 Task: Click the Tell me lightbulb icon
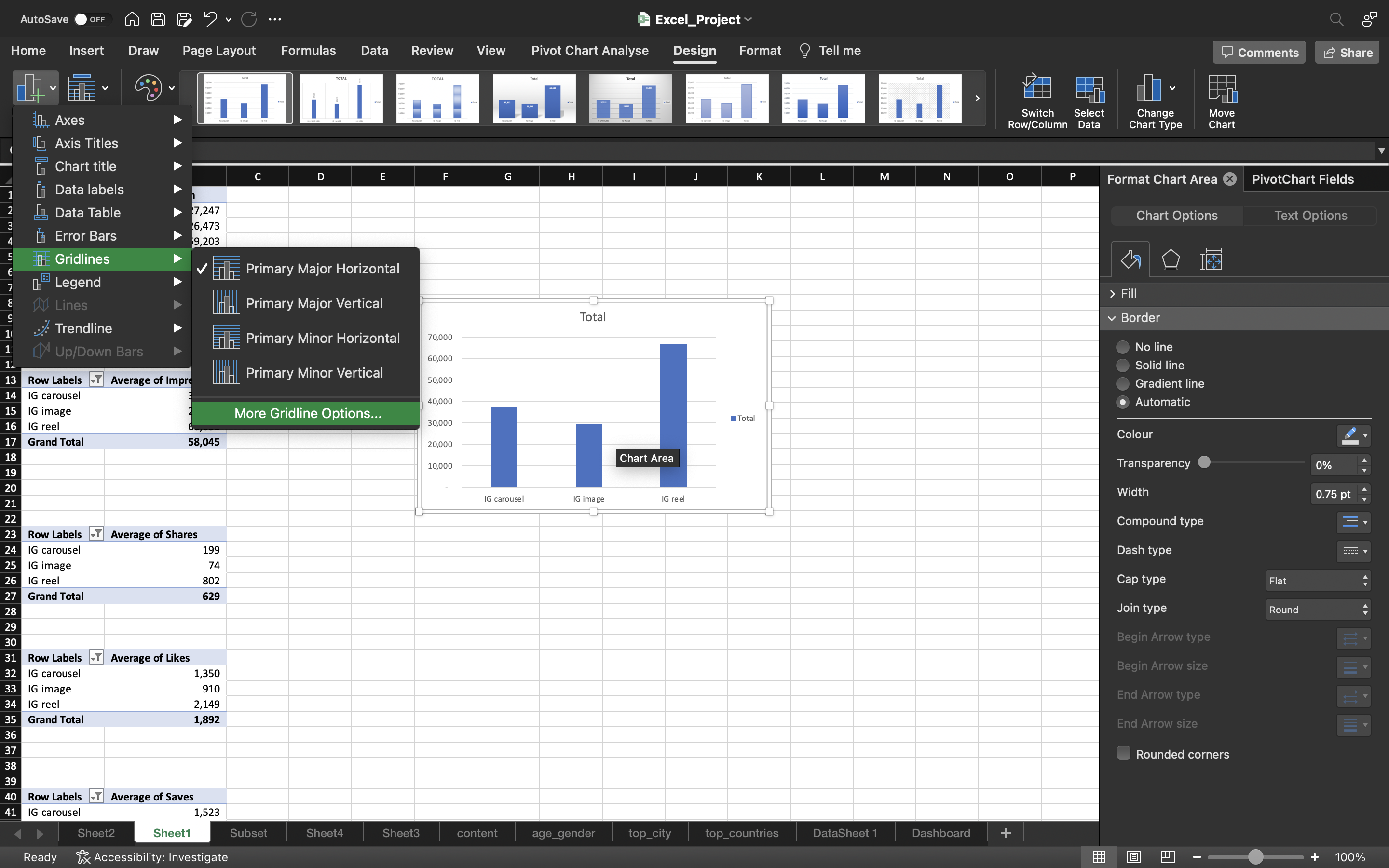click(x=804, y=51)
